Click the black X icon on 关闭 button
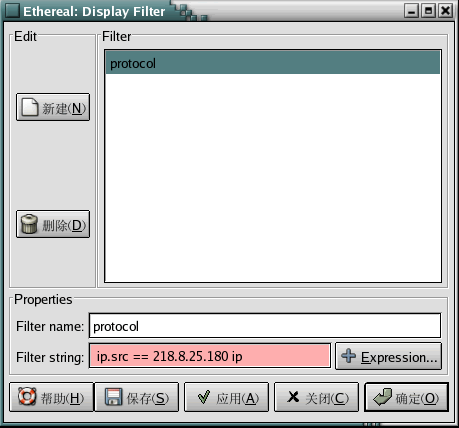The image size is (459, 428). coord(293,397)
